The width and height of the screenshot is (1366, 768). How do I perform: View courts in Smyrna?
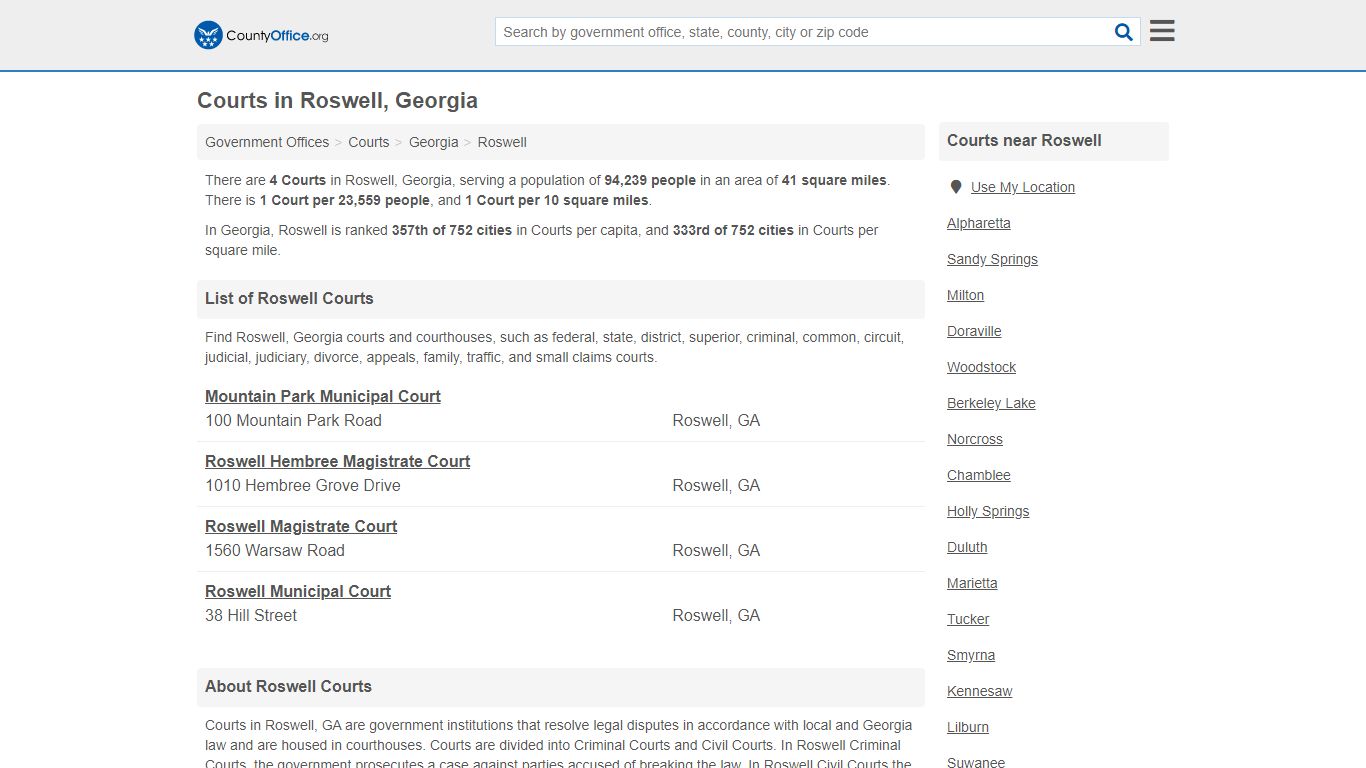[x=971, y=655]
